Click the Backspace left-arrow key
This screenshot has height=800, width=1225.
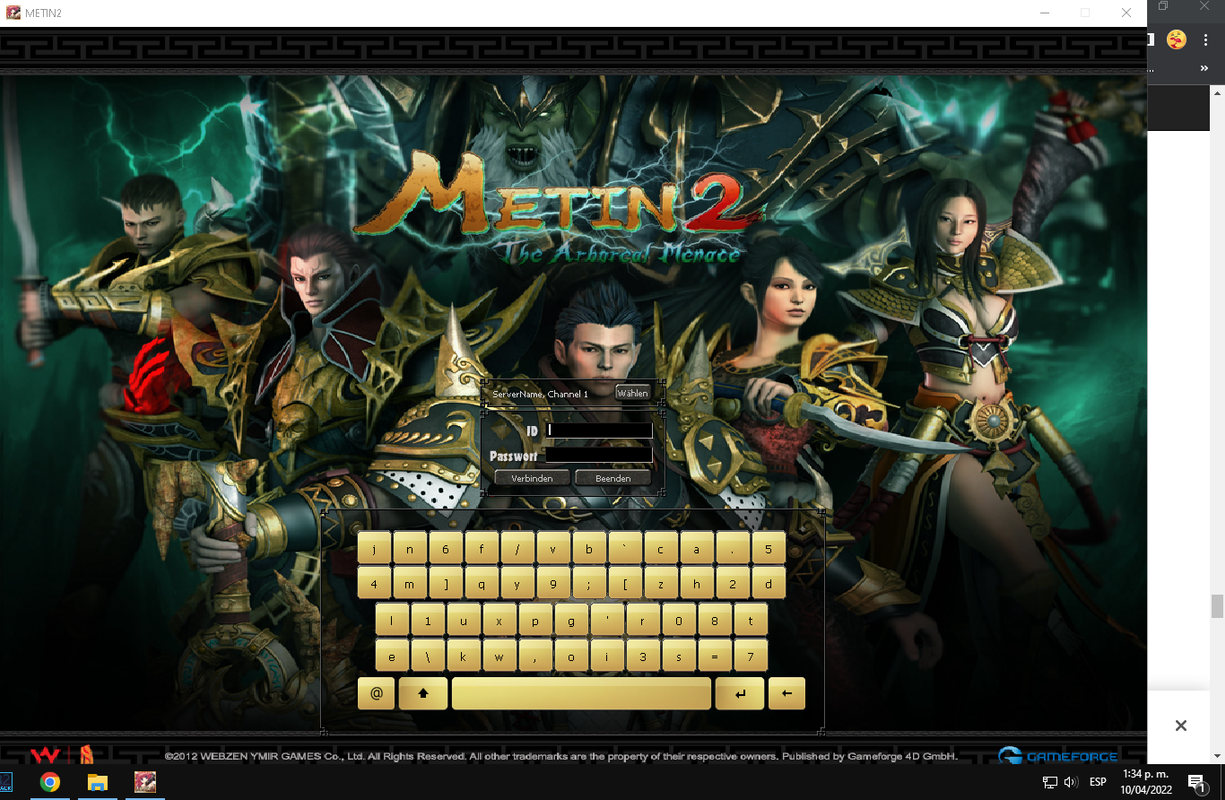(787, 693)
